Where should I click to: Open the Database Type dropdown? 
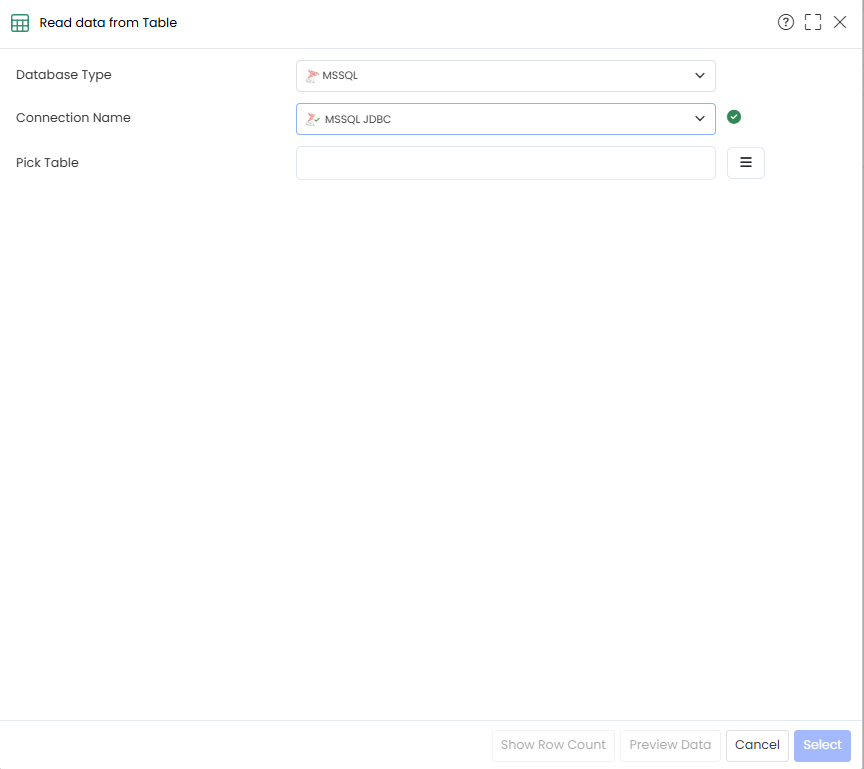pyautogui.click(x=505, y=76)
